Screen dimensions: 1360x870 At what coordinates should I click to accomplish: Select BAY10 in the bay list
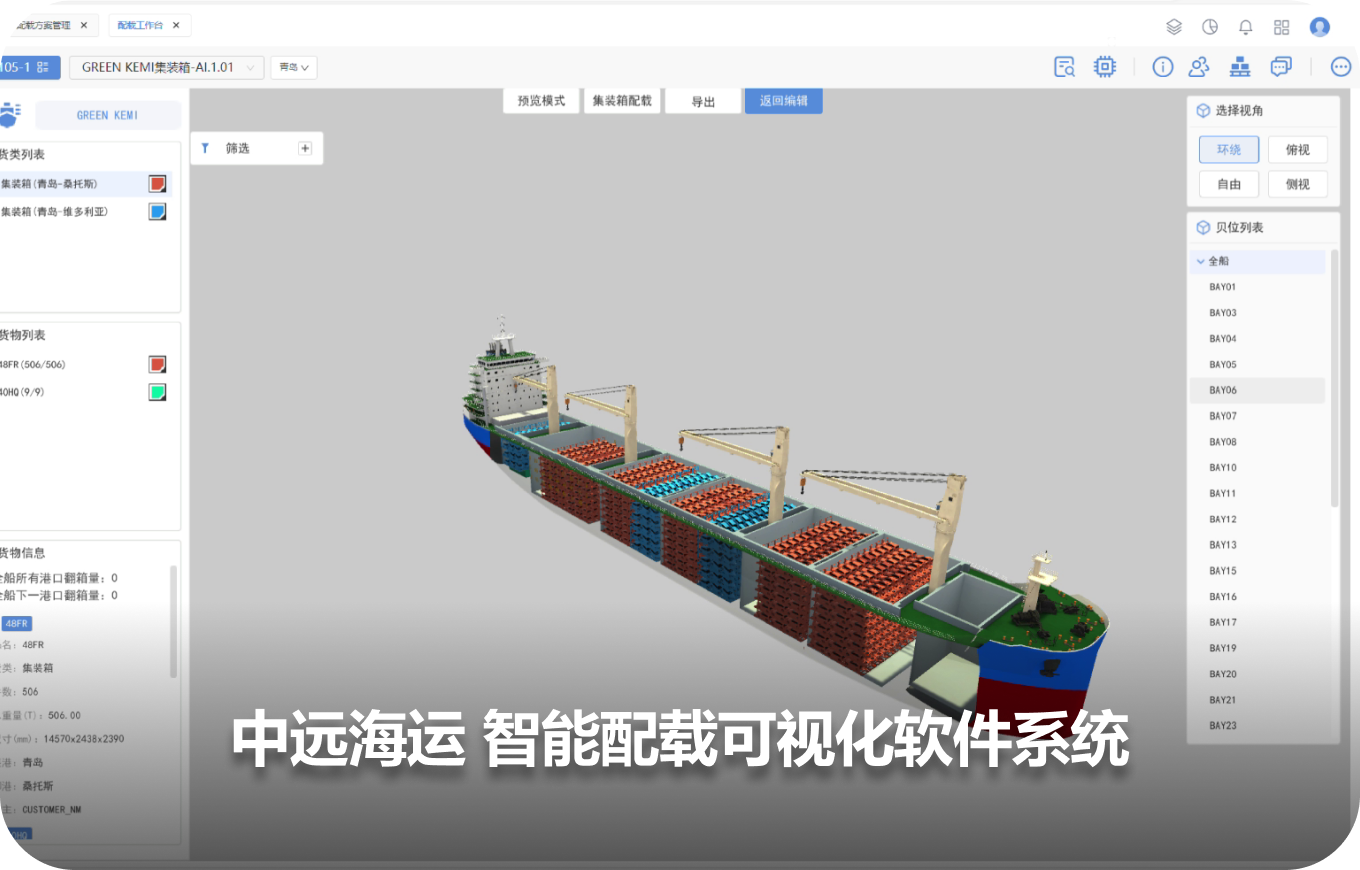(x=1223, y=467)
